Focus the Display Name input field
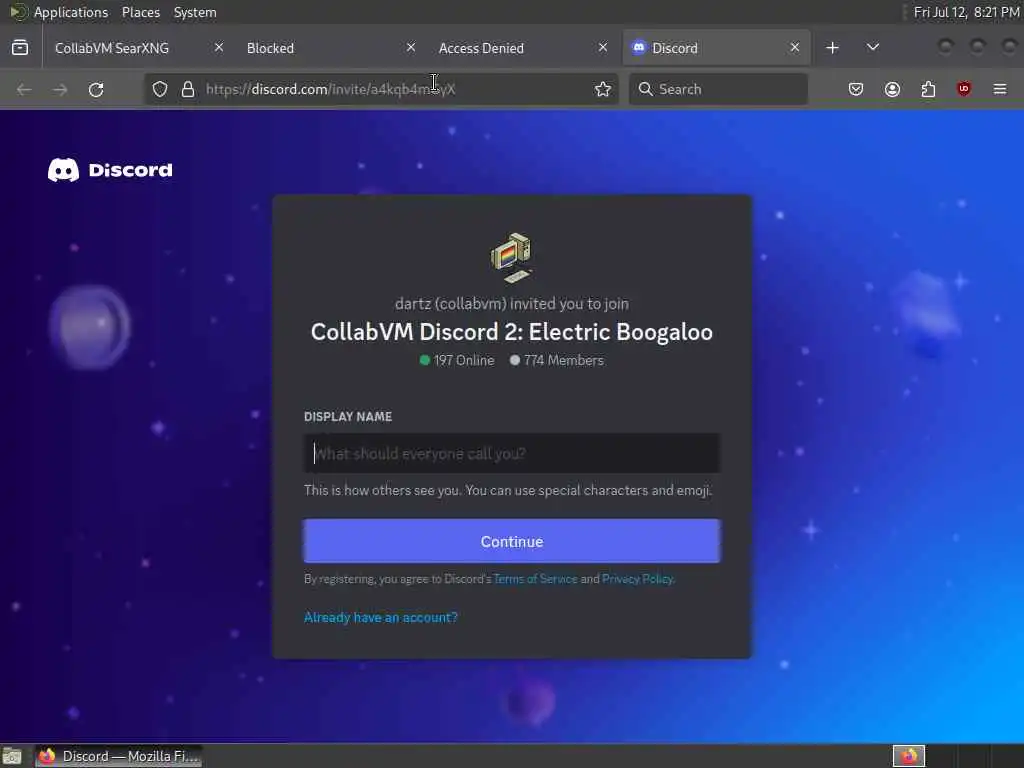1024x768 pixels. click(512, 453)
